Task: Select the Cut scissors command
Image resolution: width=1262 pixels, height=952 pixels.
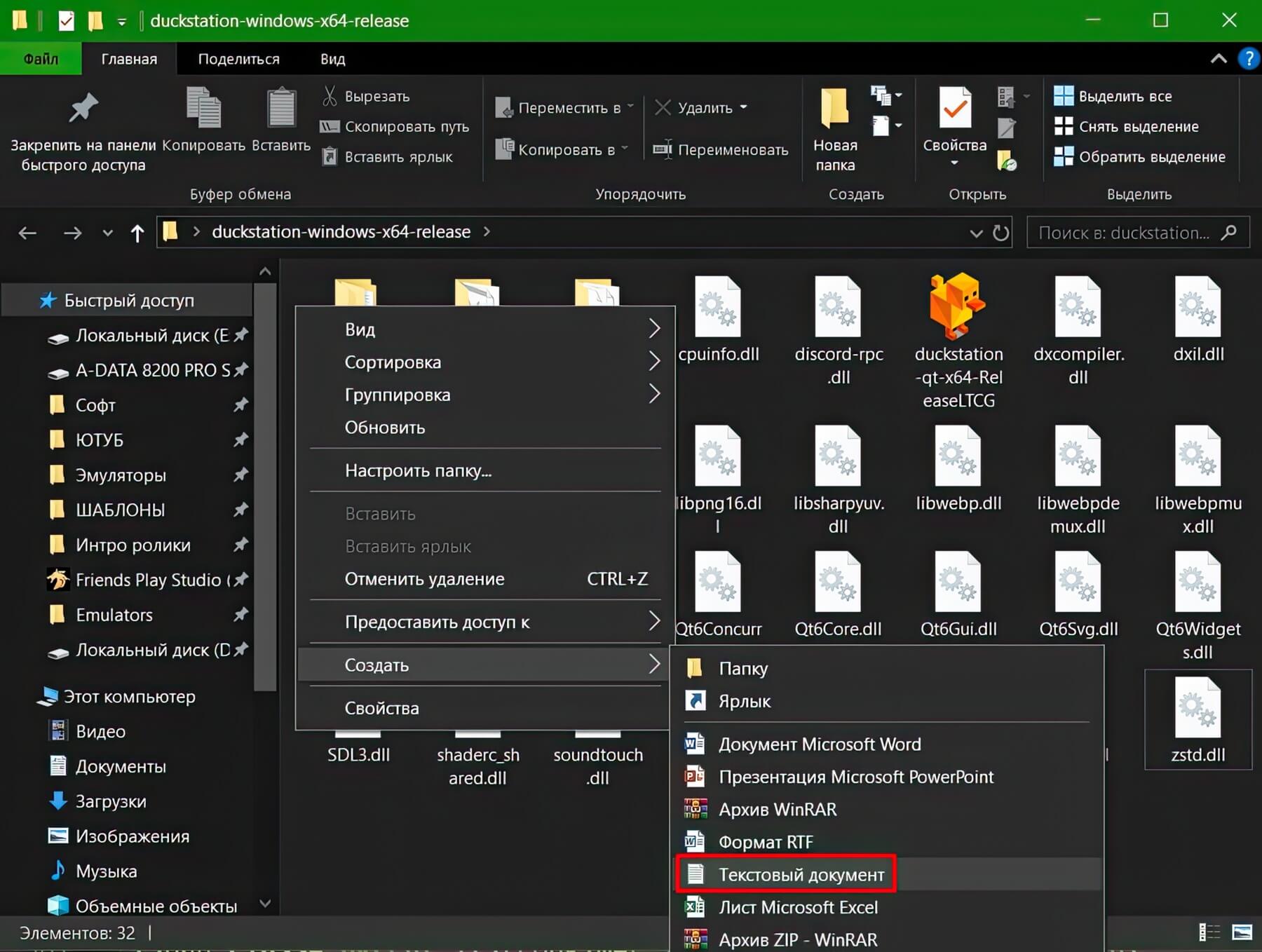Action: coord(366,96)
